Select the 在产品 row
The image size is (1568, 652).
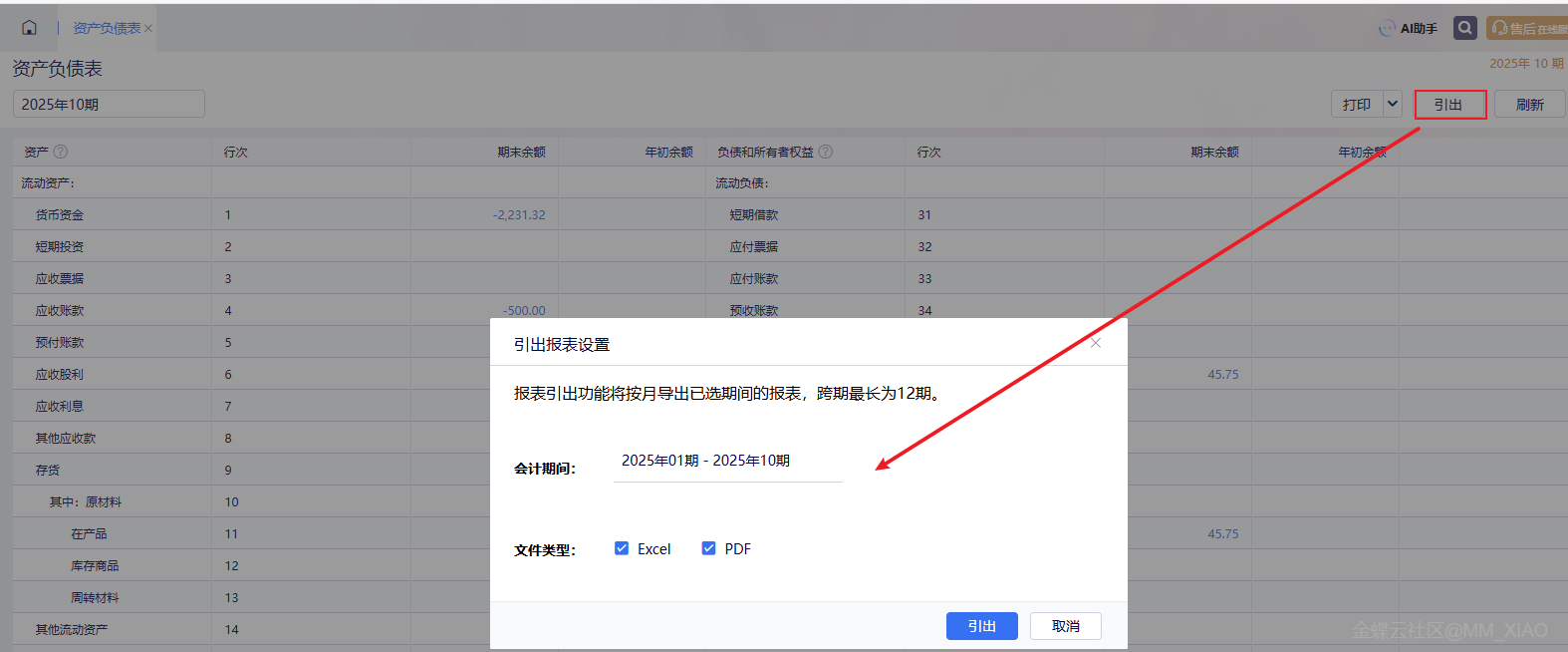pyautogui.click(x=89, y=534)
